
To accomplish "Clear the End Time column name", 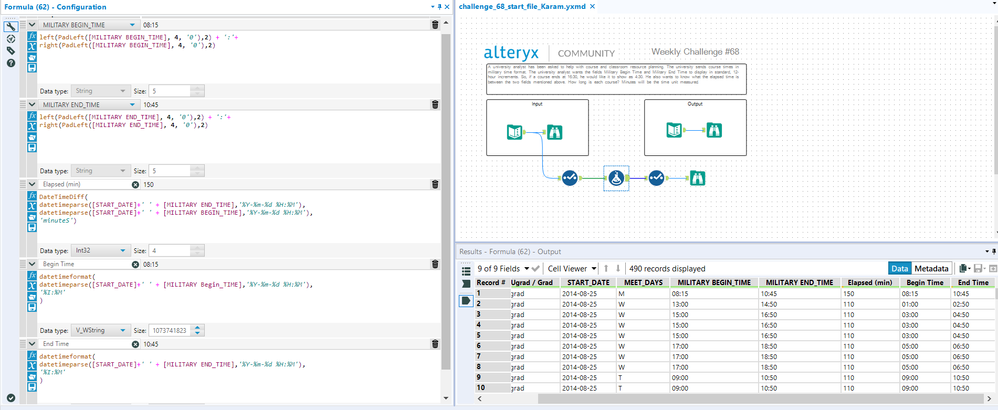I will (135, 343).
